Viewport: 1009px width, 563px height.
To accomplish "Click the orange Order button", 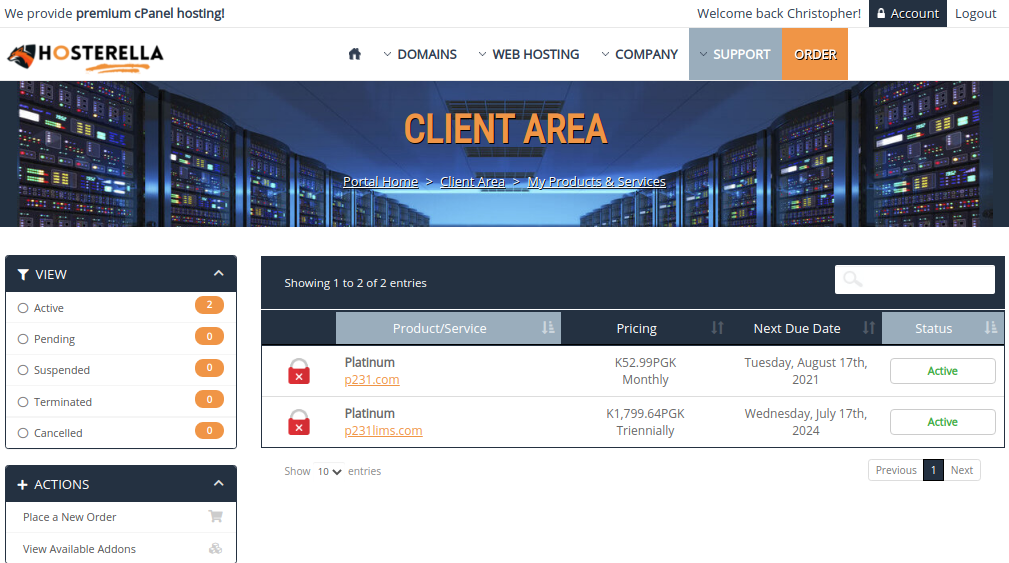I will click(x=815, y=54).
